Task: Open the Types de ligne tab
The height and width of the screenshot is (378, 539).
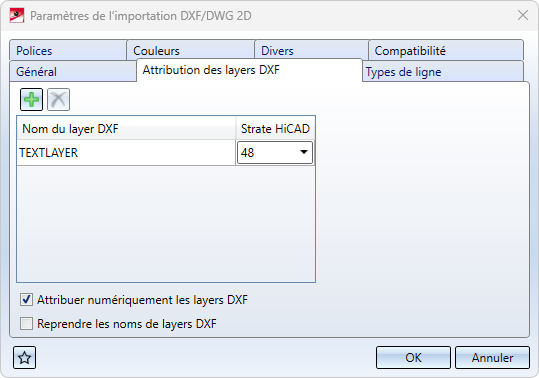Action: tap(443, 71)
